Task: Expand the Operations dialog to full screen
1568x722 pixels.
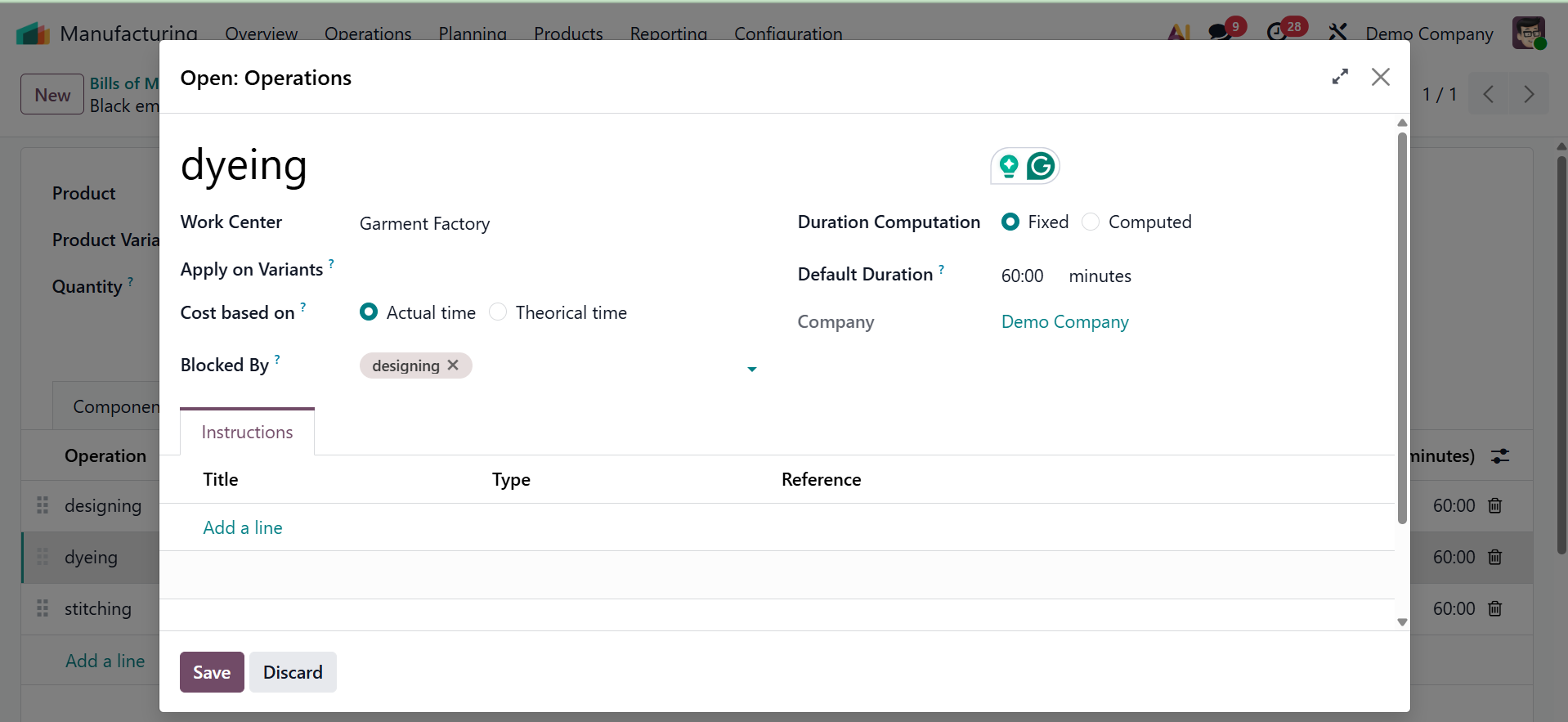Action: 1340,77
